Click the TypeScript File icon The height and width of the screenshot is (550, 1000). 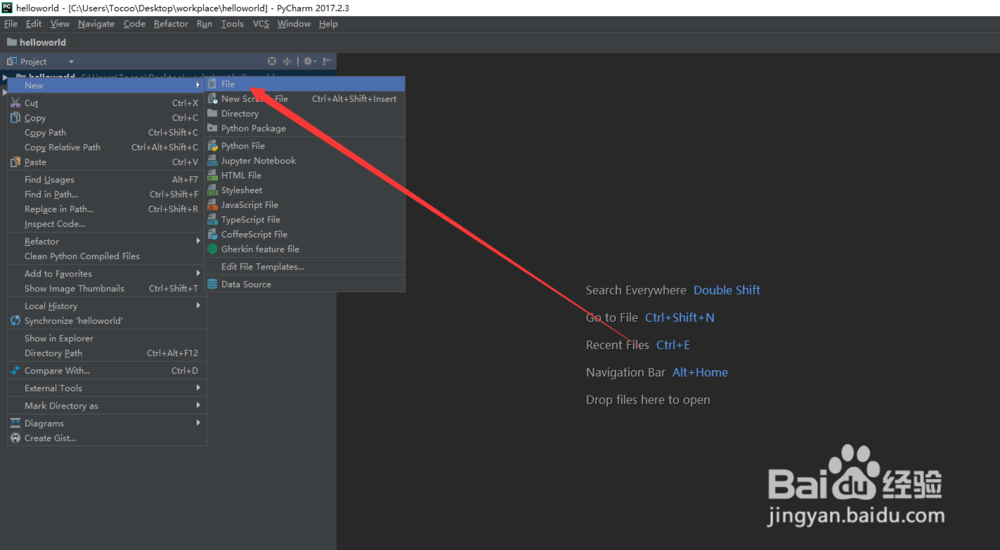pos(212,219)
